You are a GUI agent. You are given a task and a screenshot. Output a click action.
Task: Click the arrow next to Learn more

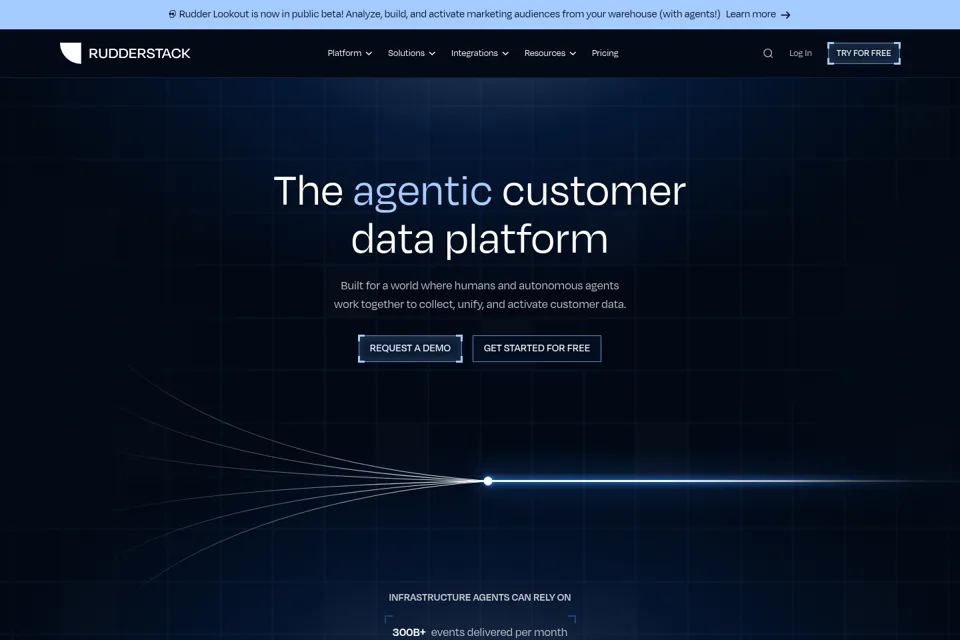coord(786,15)
